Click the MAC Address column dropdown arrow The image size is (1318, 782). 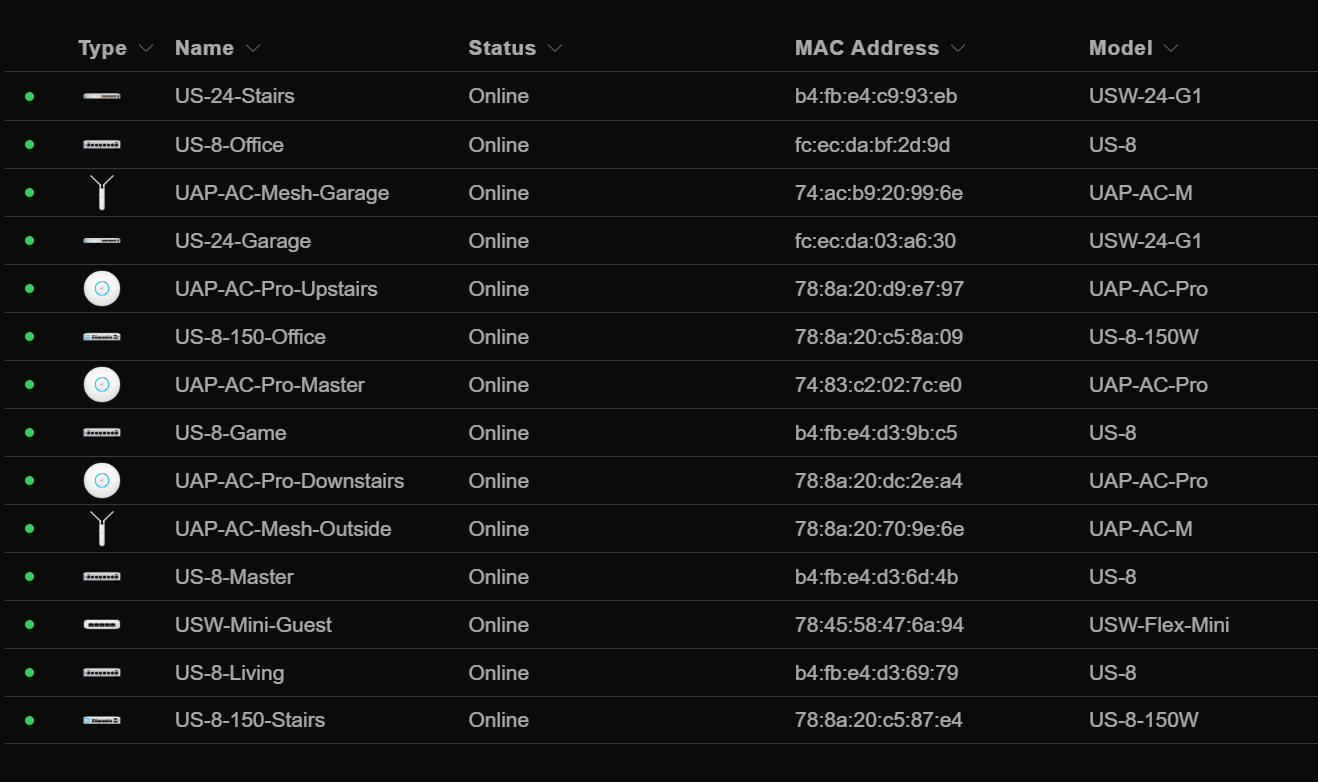(x=958, y=48)
